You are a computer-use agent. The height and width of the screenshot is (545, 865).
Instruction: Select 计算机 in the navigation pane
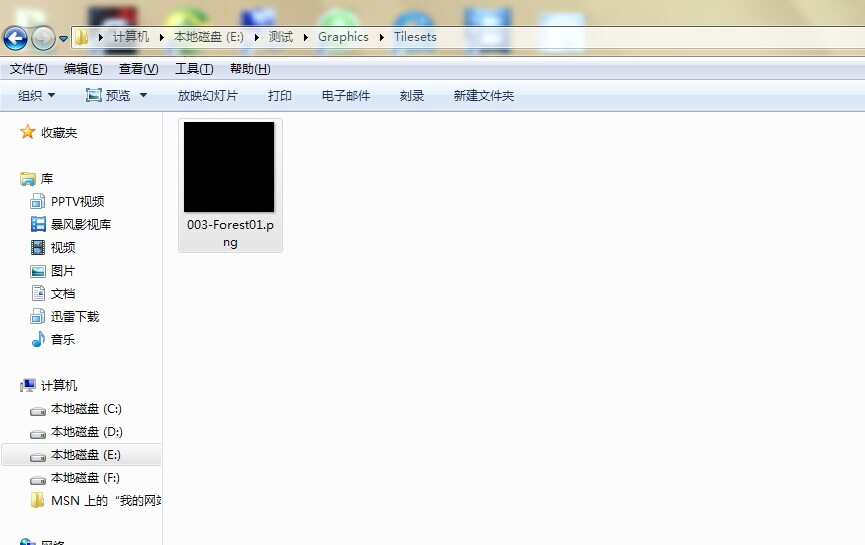(59, 386)
